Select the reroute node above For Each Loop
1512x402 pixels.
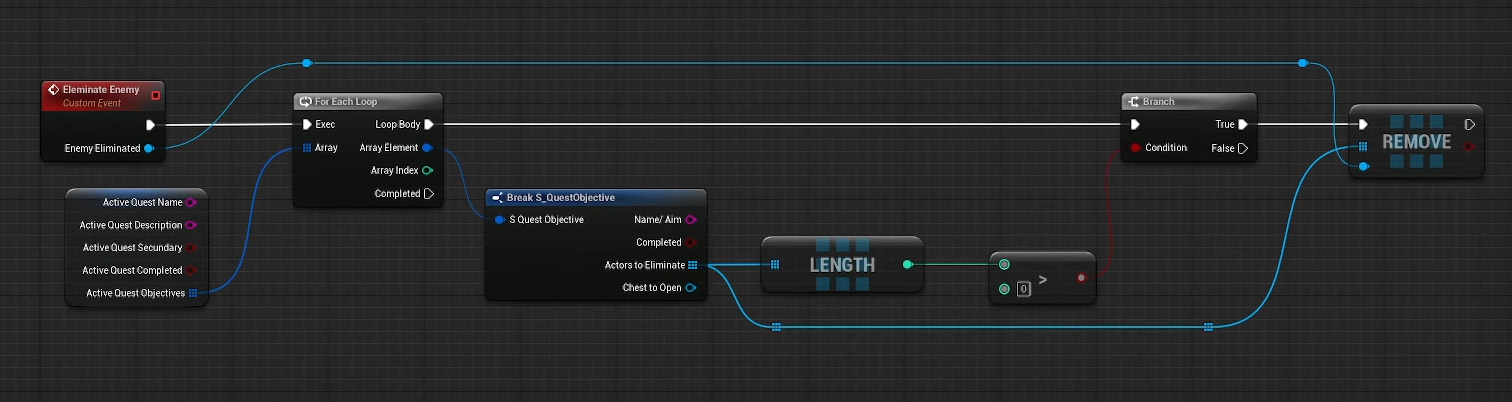[x=307, y=63]
